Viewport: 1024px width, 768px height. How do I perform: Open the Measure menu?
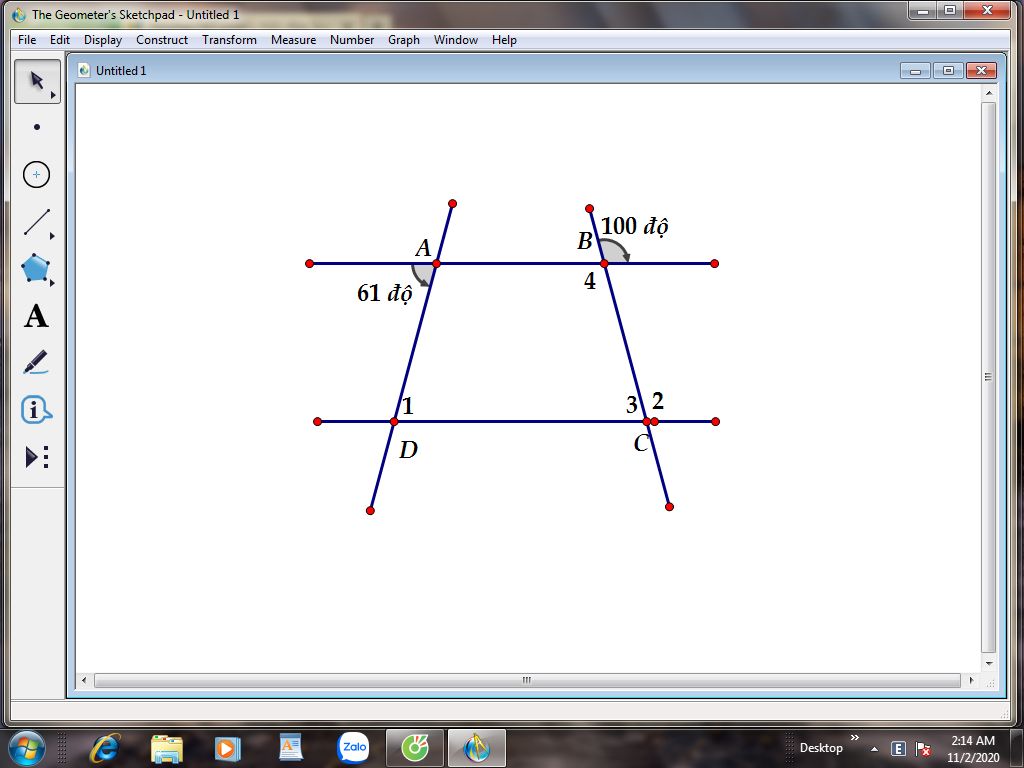[293, 40]
